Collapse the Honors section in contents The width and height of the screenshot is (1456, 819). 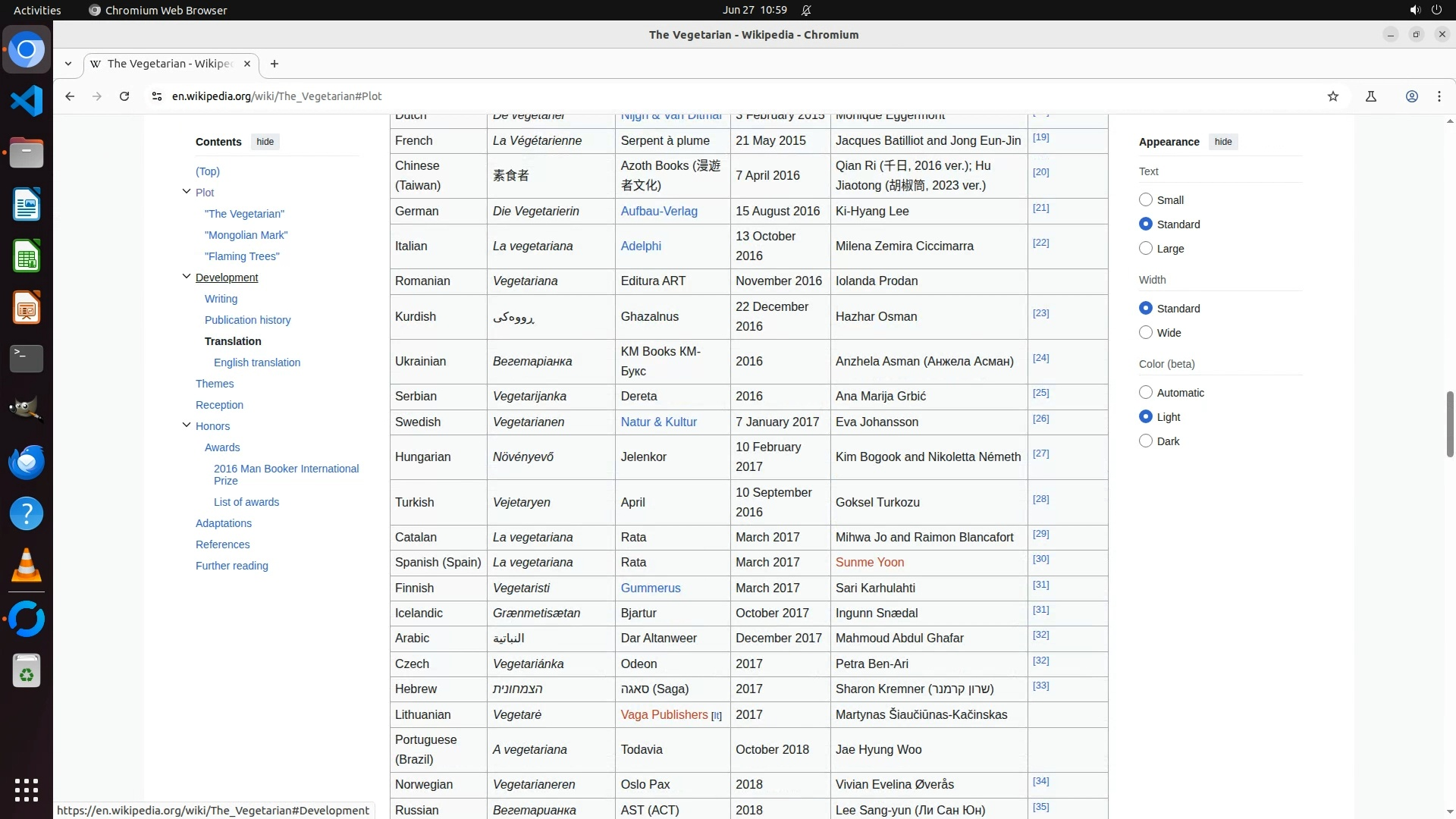187,425
